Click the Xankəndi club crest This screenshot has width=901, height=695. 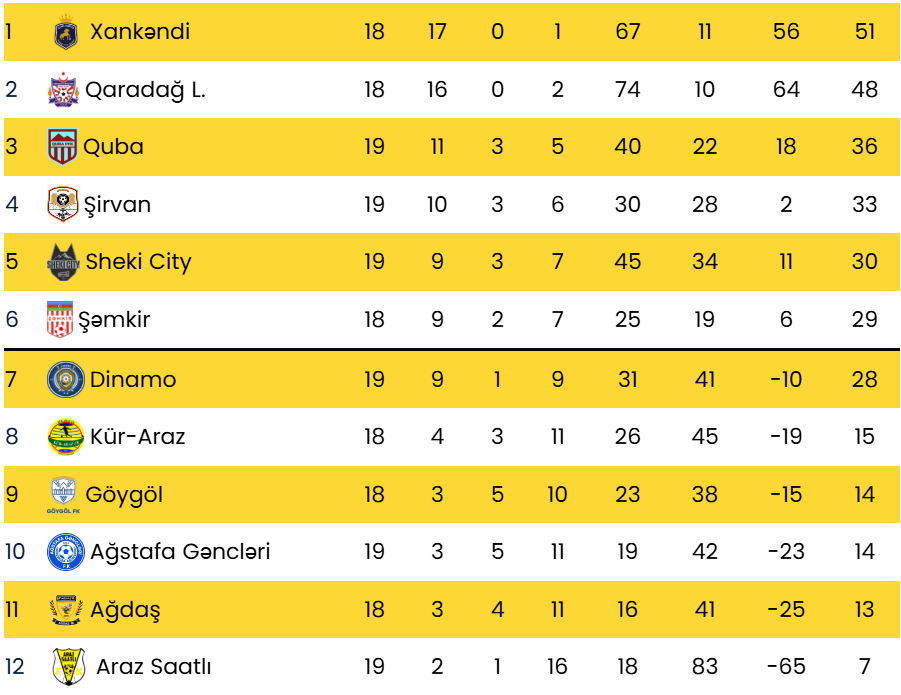(66, 33)
